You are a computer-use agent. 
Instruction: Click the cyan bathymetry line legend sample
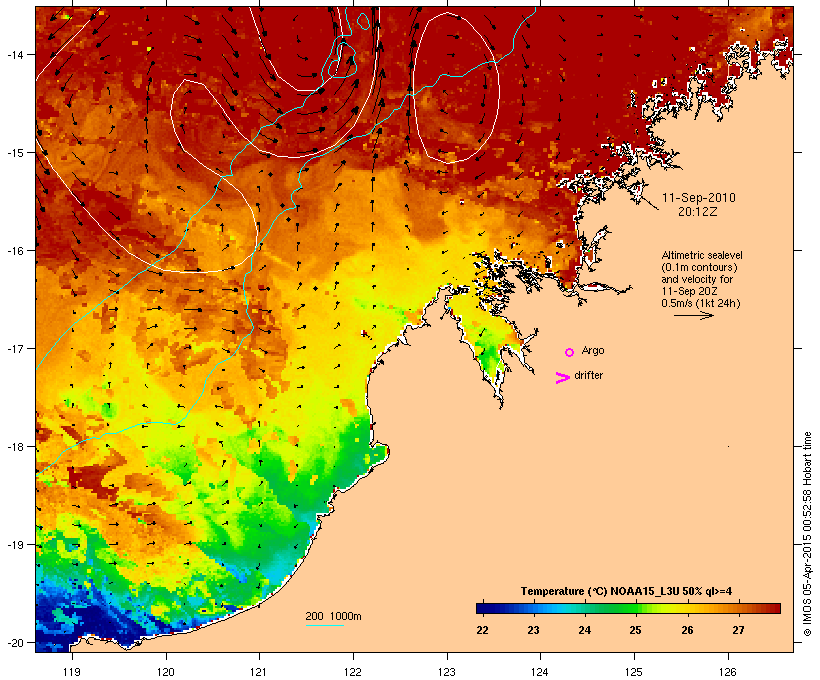[x=324, y=625]
